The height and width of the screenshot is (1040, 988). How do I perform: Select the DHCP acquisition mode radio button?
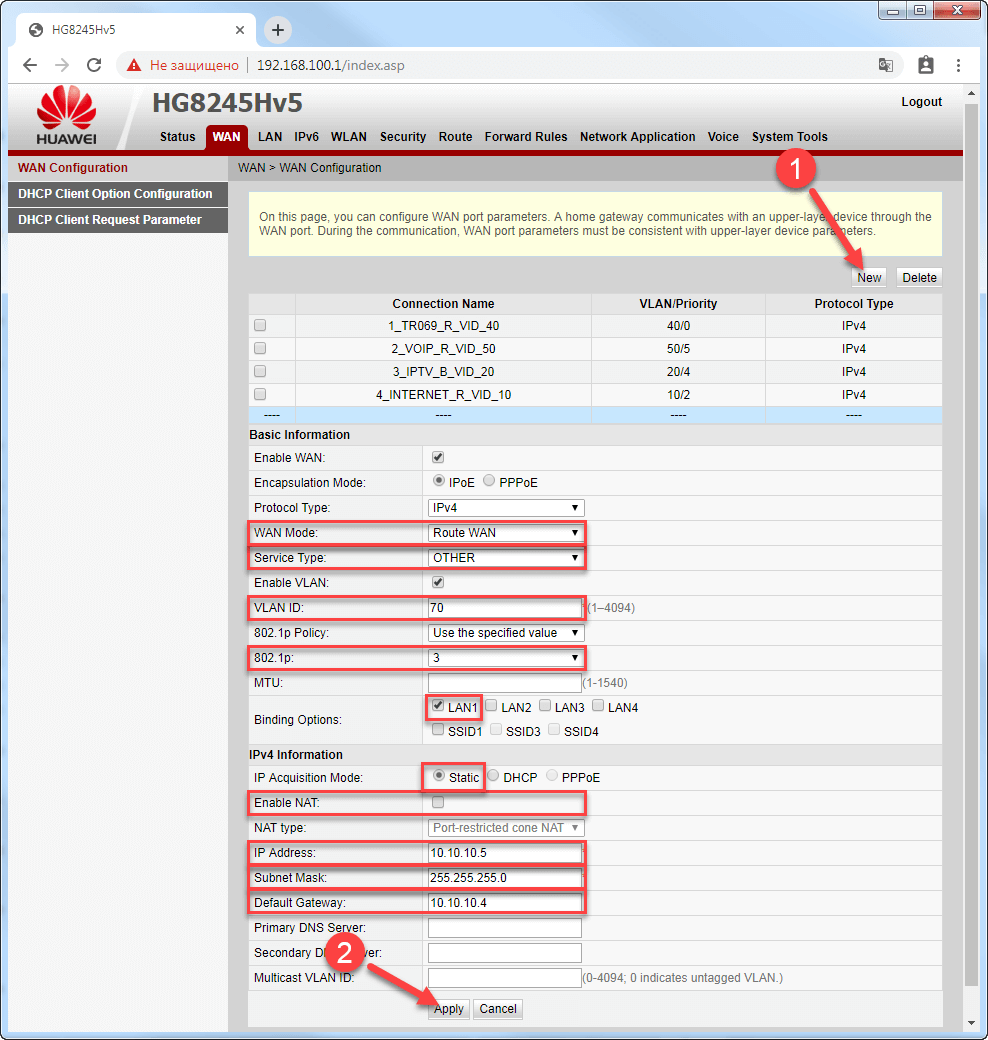(492, 777)
